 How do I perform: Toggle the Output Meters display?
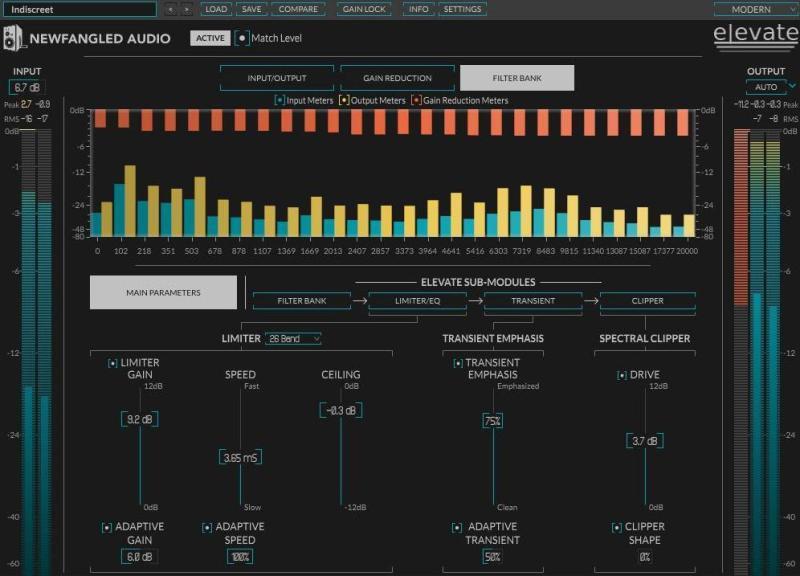point(344,101)
